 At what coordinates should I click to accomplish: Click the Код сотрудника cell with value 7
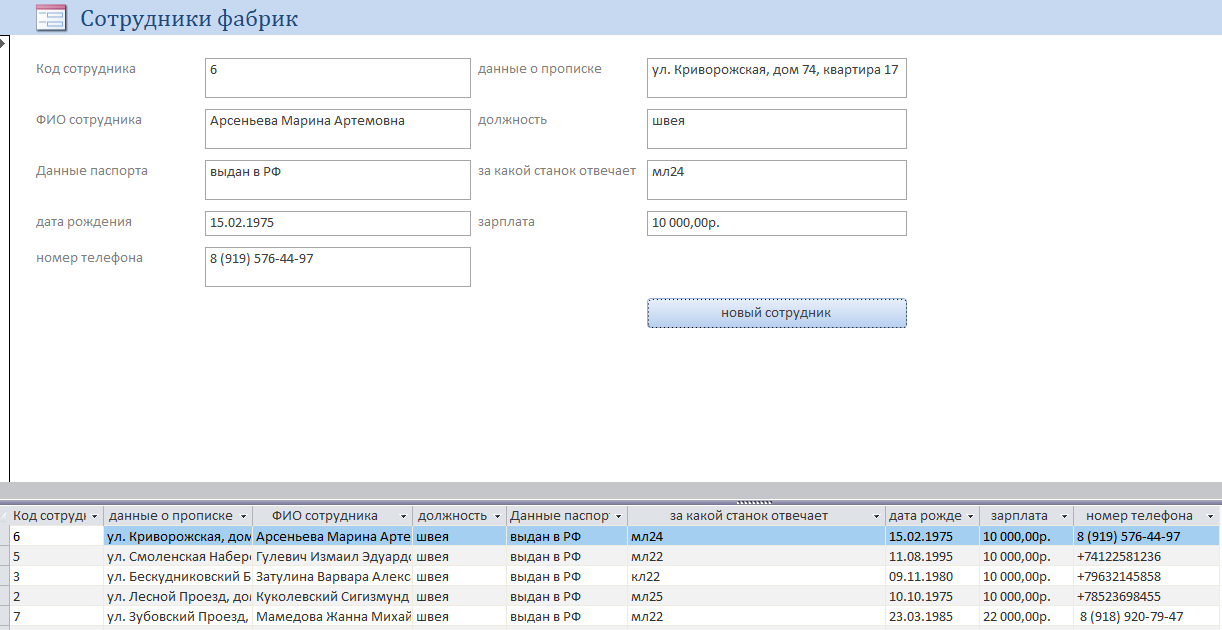point(57,616)
